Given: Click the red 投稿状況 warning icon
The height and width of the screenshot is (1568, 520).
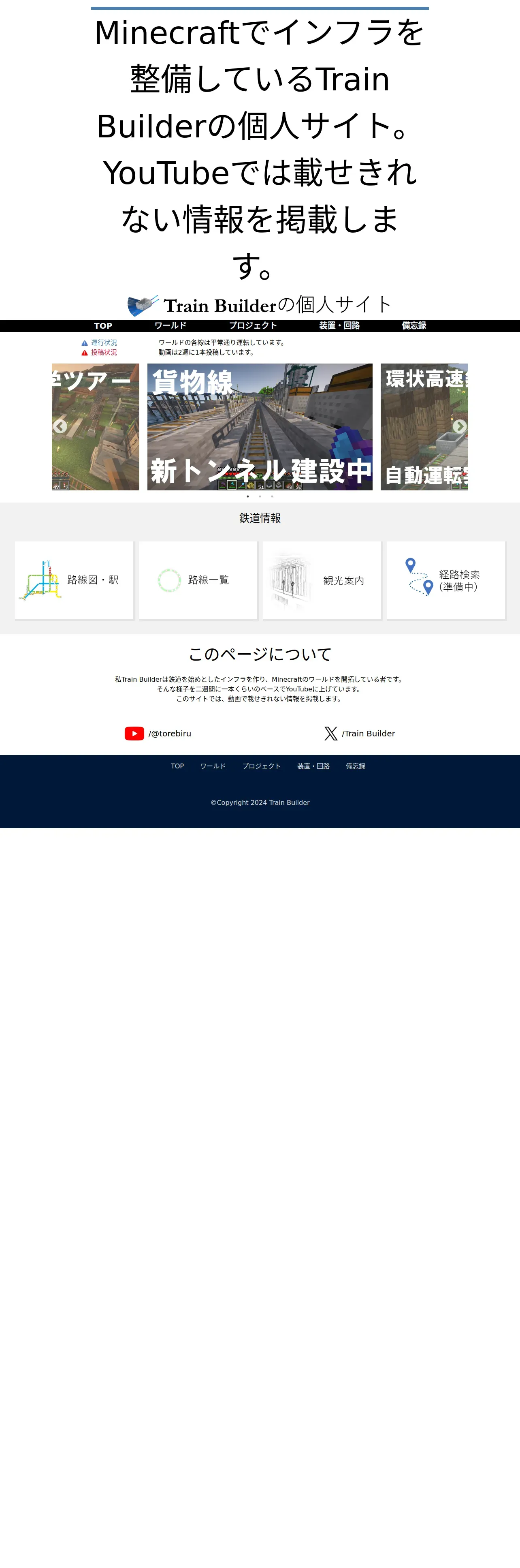Looking at the screenshot, I should tap(85, 353).
